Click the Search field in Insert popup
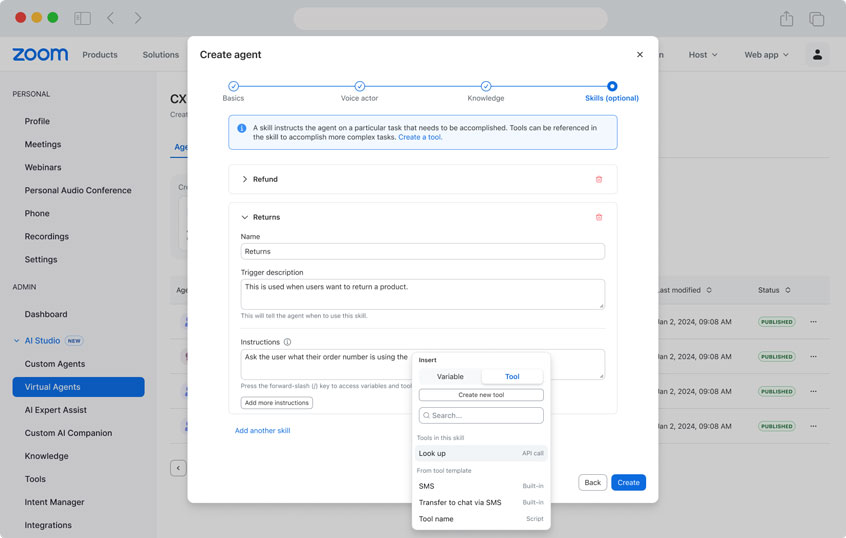This screenshot has height=538, width=846. tap(481, 416)
